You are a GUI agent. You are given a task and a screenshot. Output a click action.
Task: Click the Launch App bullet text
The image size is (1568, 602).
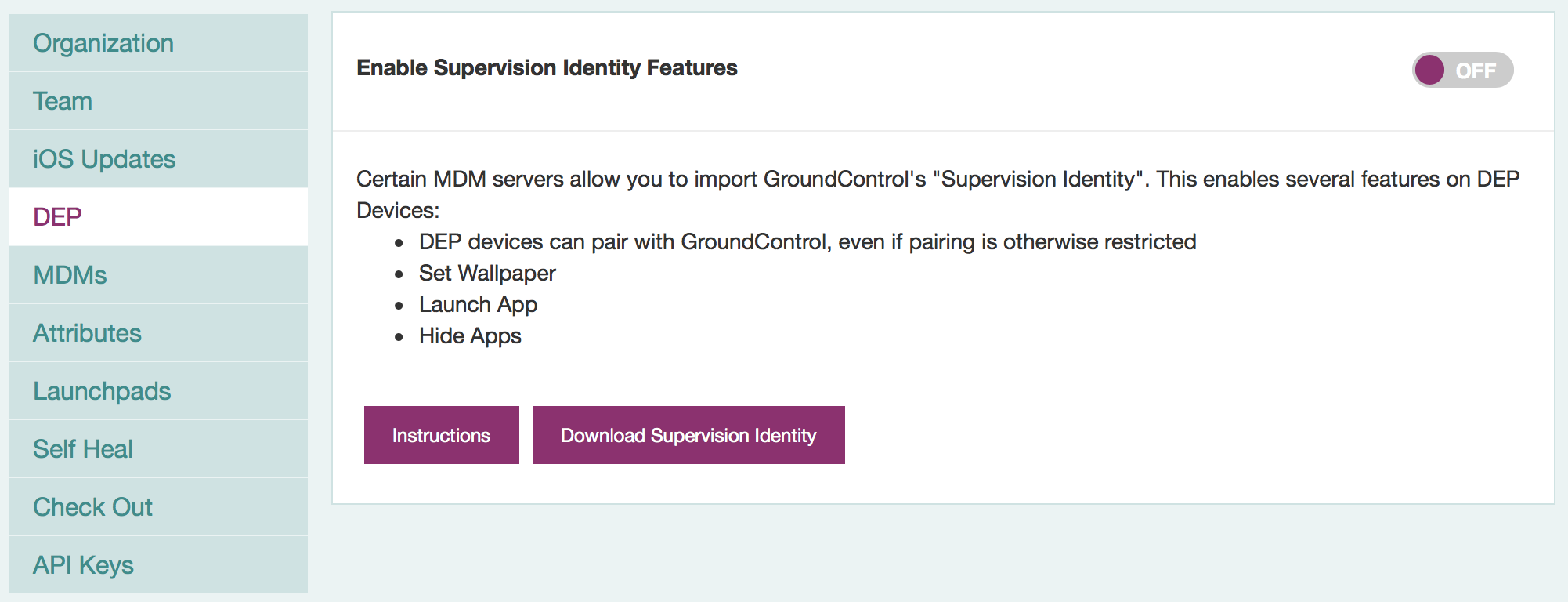pyautogui.click(x=478, y=304)
